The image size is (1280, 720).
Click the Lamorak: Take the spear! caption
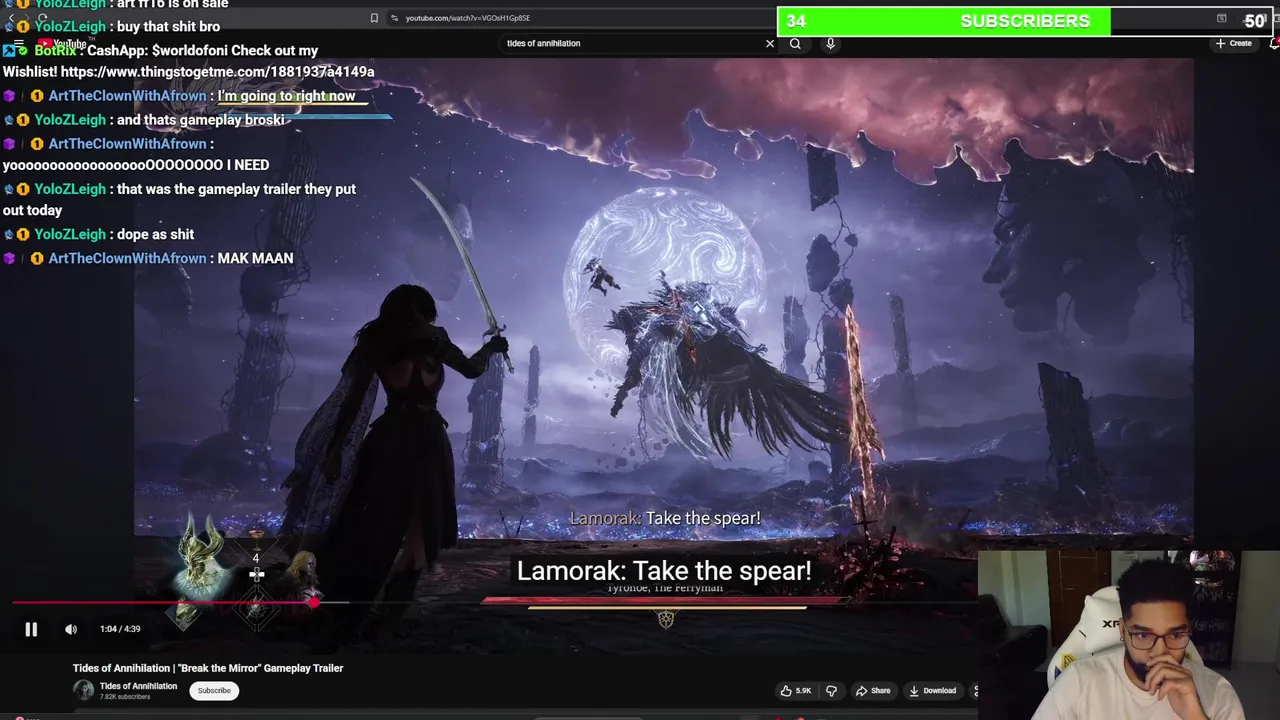click(x=664, y=571)
